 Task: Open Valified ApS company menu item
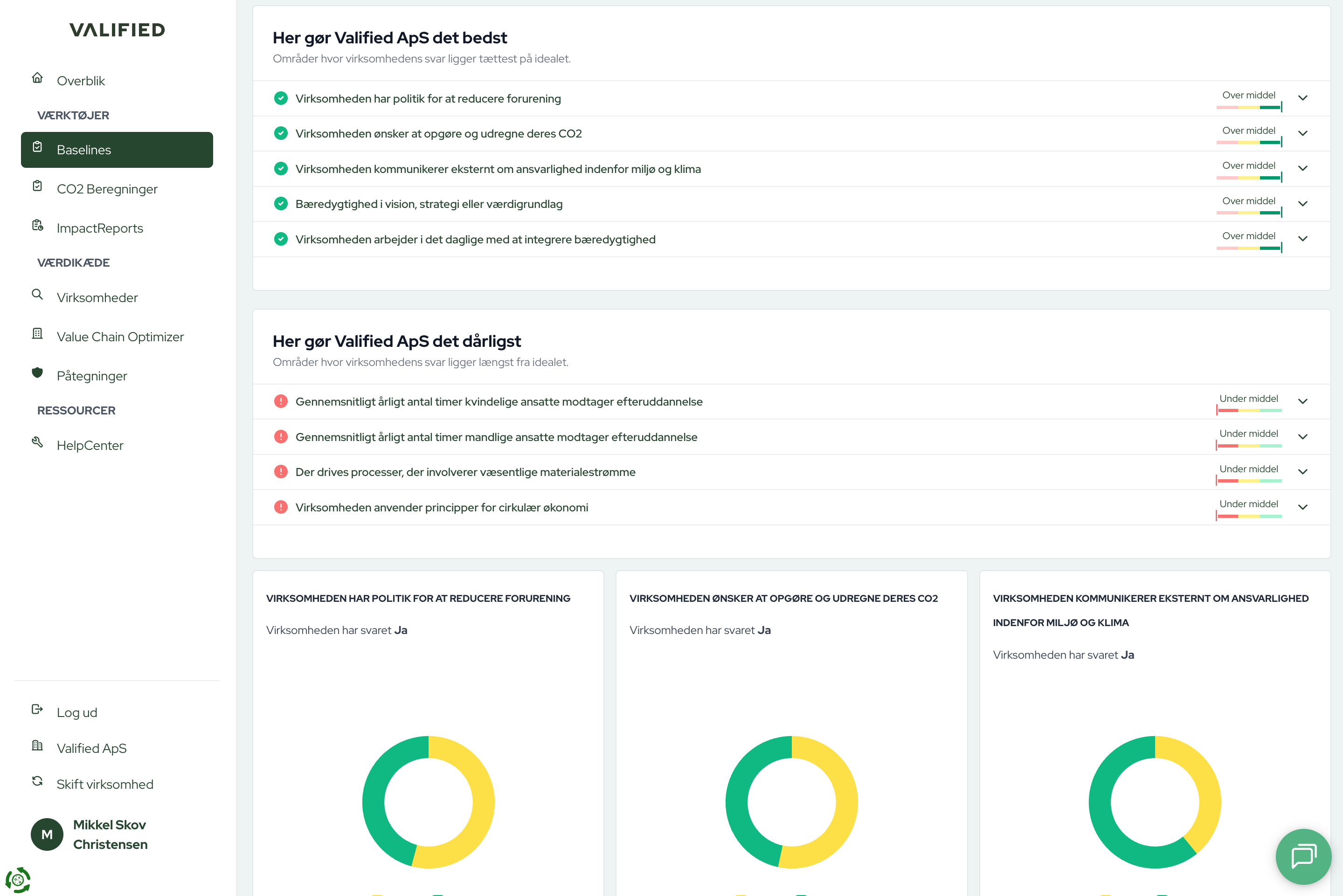point(91,747)
